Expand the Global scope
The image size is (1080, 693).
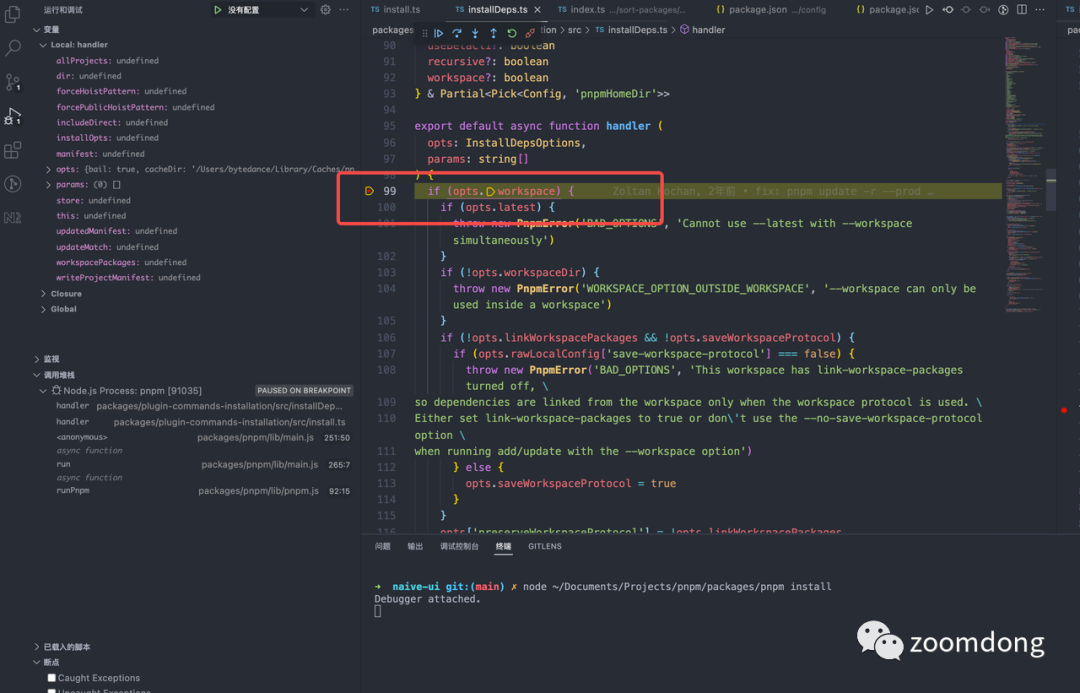point(43,309)
